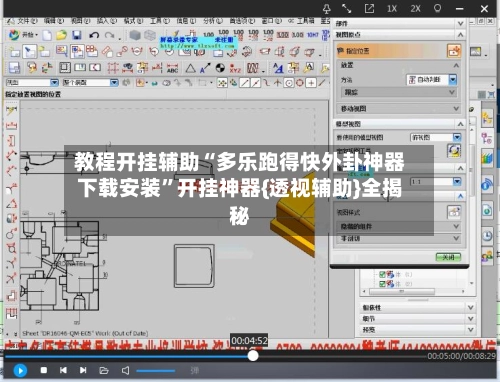This screenshot has height=382, width=500.
Task: Click the square view in the drawing sheet
Action: click(194, 266)
